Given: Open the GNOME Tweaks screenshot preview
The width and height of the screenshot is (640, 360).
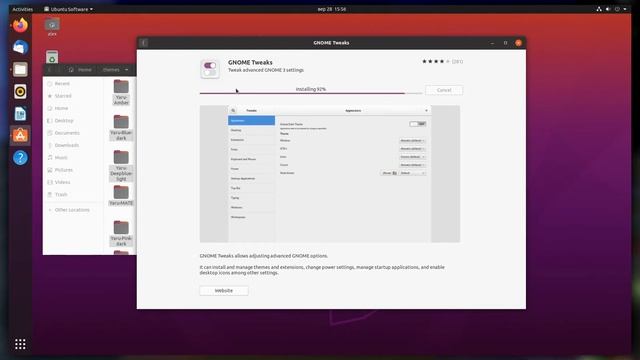Looking at the screenshot, I should tap(330, 174).
